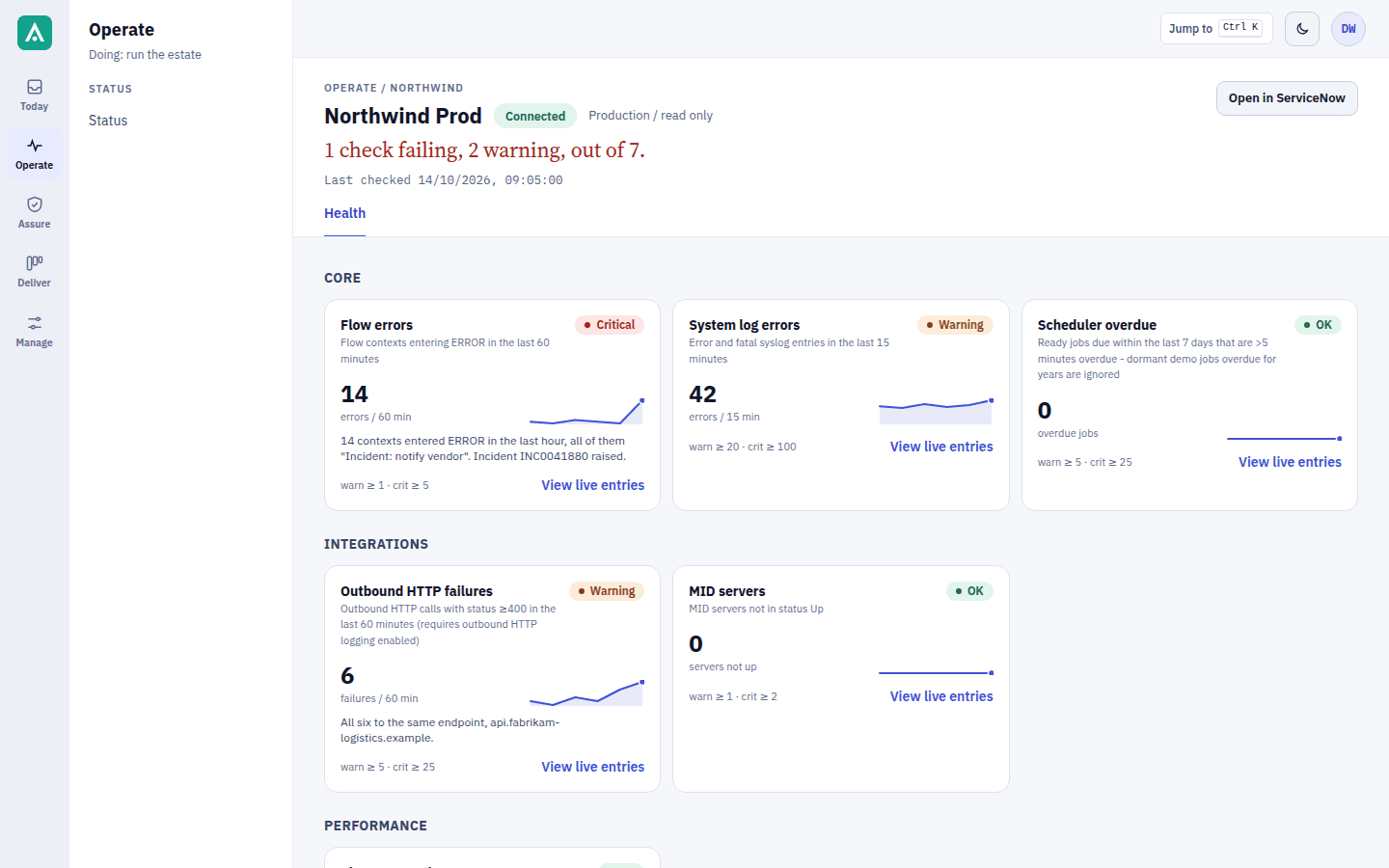Click the Warning badge on System log errors

(x=955, y=325)
